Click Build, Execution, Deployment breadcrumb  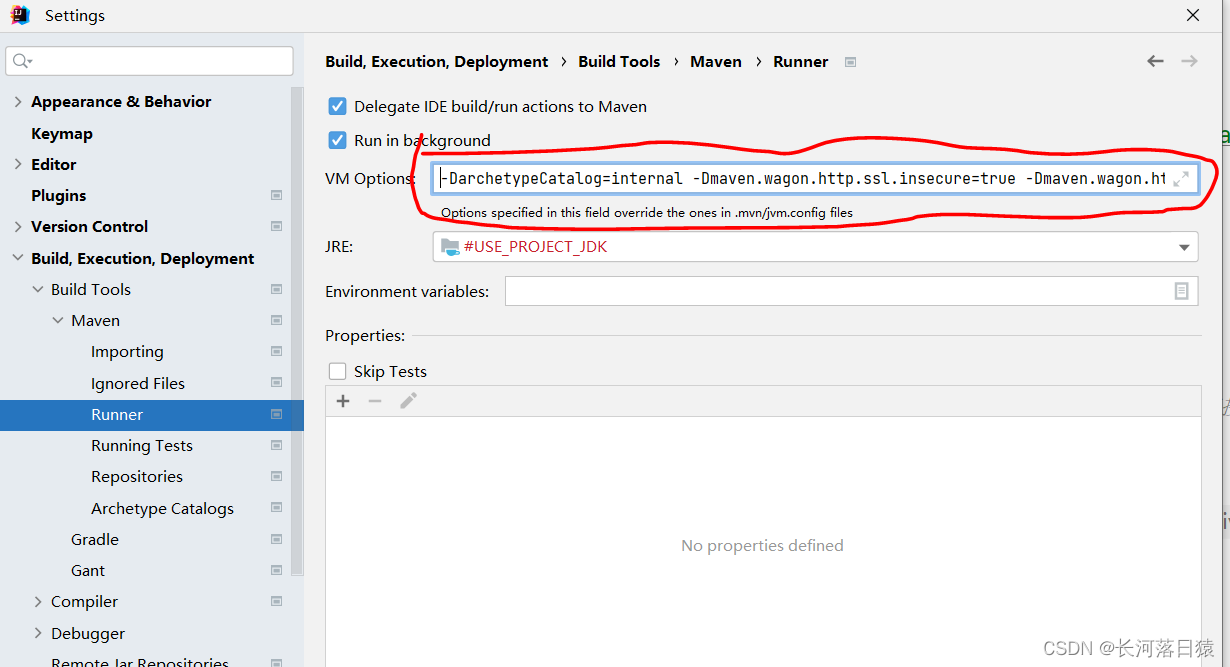(437, 62)
